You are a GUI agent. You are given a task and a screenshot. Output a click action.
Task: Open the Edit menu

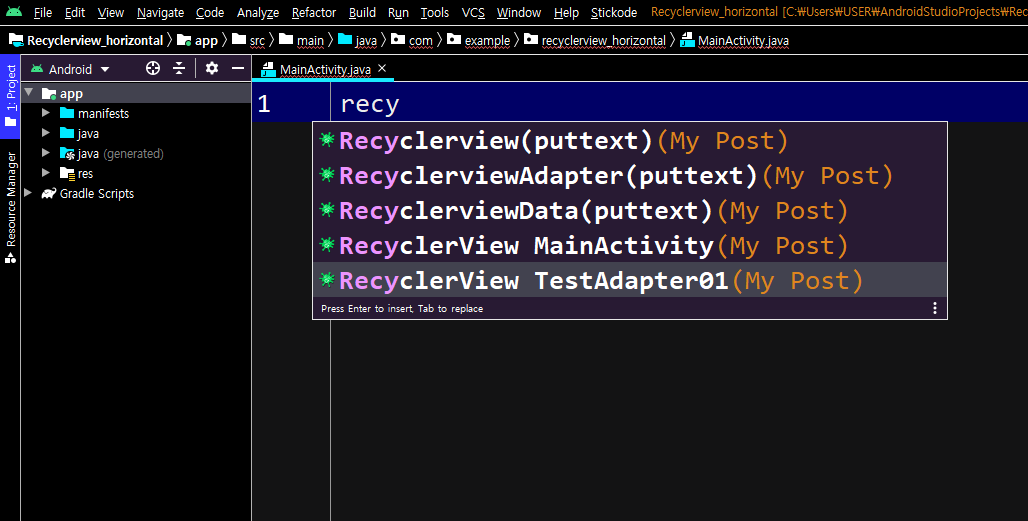(75, 12)
